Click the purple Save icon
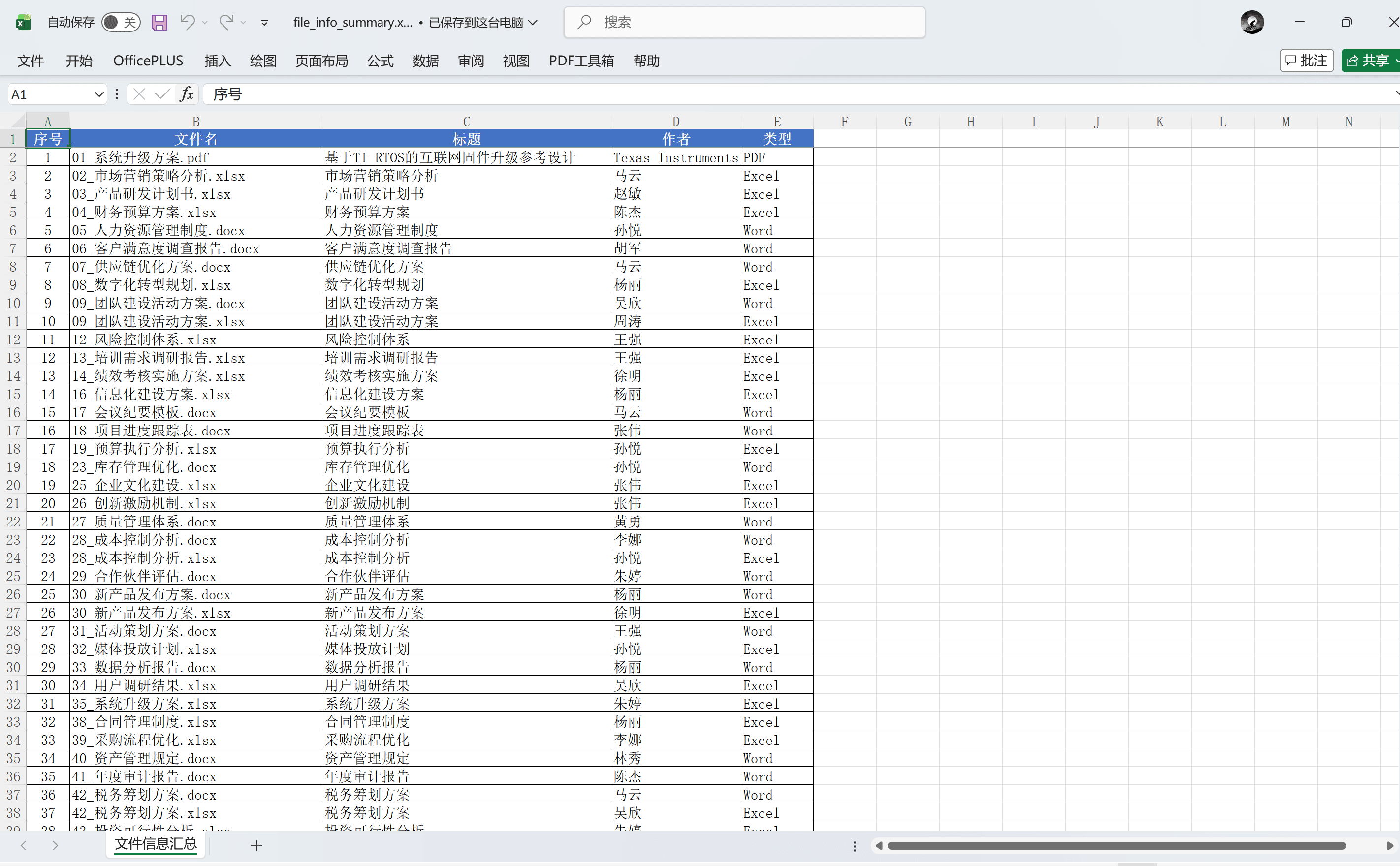 click(x=159, y=22)
